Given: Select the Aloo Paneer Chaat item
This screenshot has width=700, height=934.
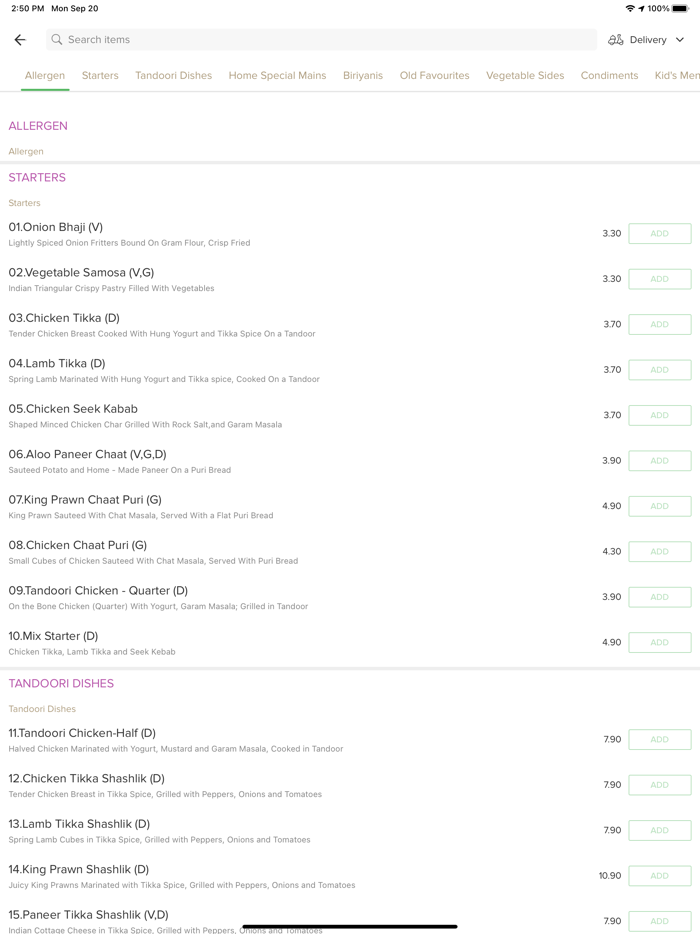Looking at the screenshot, I should pos(87,454).
